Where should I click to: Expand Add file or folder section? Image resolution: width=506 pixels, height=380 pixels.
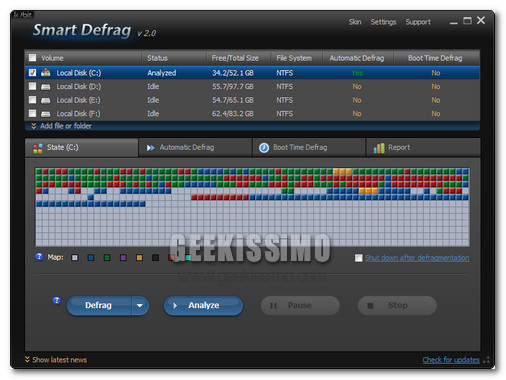[x=61, y=126]
